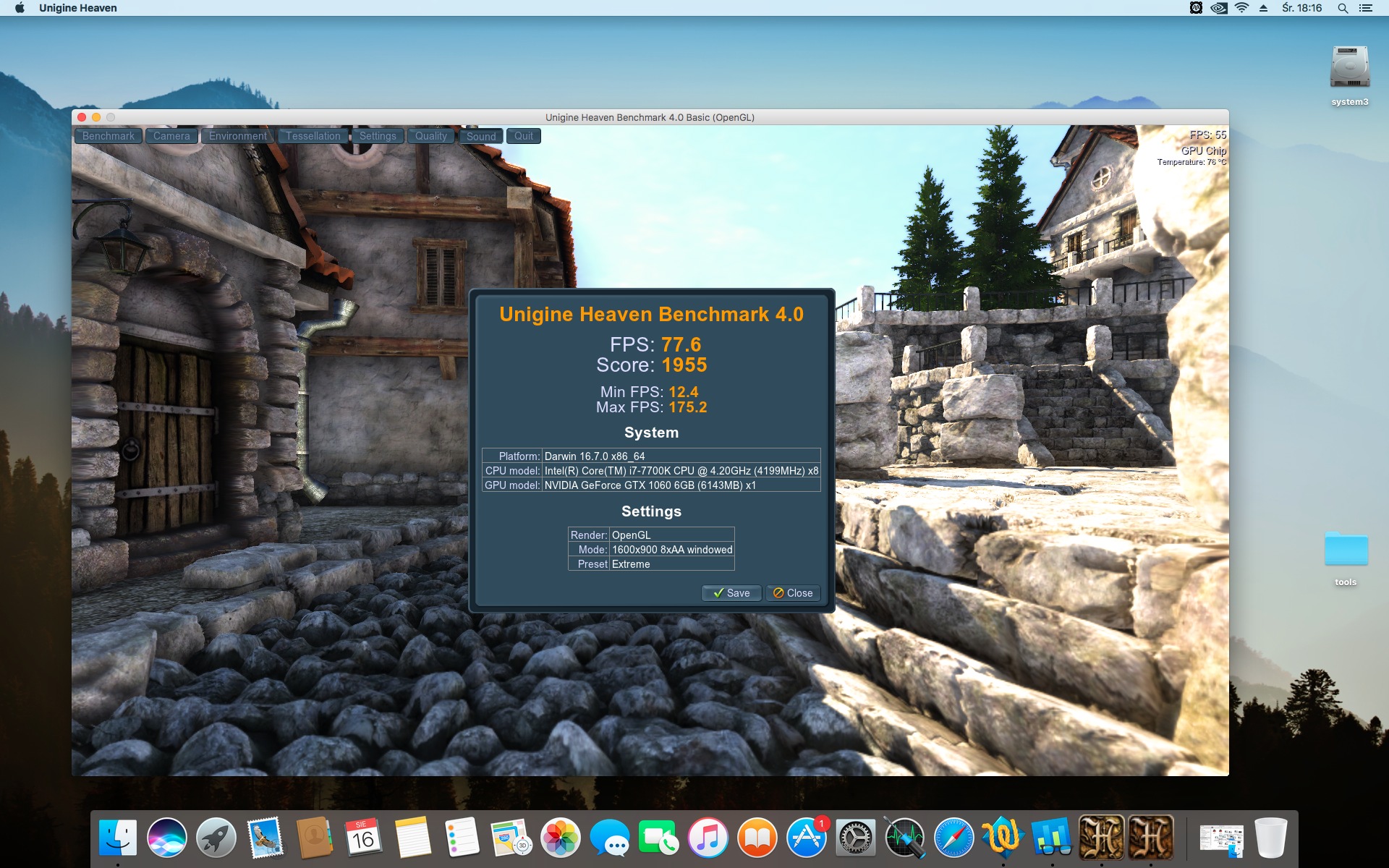
Task: Open the Trash in the Dock
Action: (x=1270, y=838)
